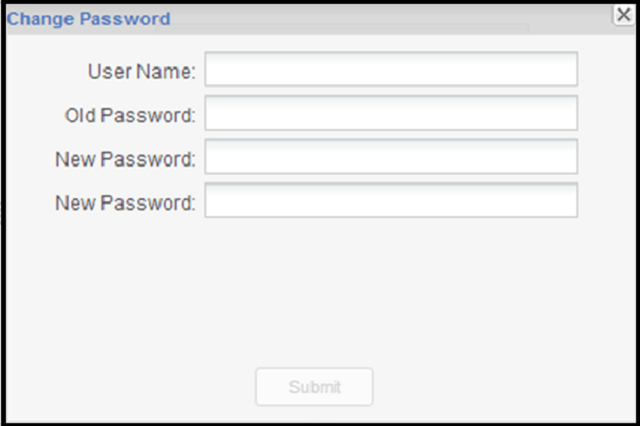Click inside the third text box
The image size is (640, 426).
(x=391, y=157)
